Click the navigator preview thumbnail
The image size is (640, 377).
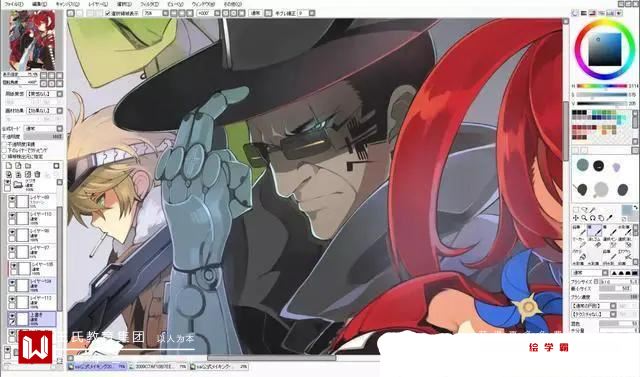(x=32, y=40)
